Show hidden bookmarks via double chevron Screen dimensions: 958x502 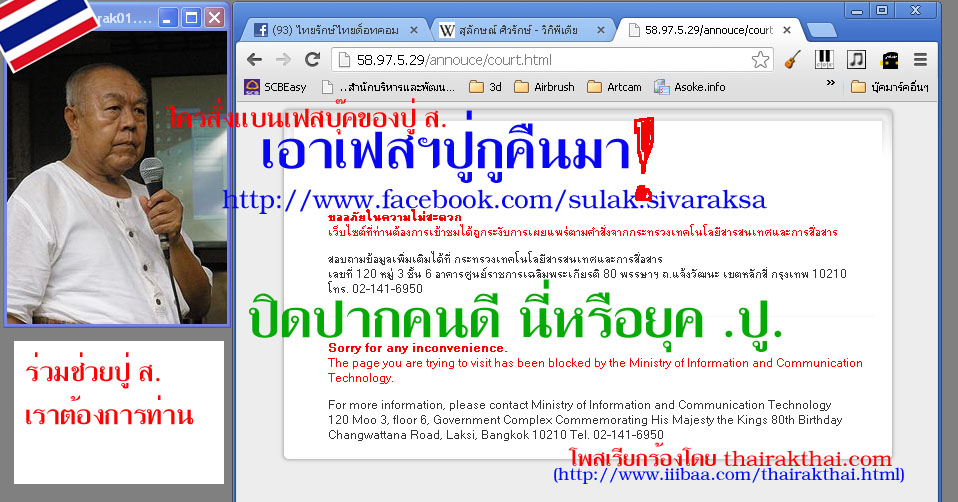pos(831,82)
